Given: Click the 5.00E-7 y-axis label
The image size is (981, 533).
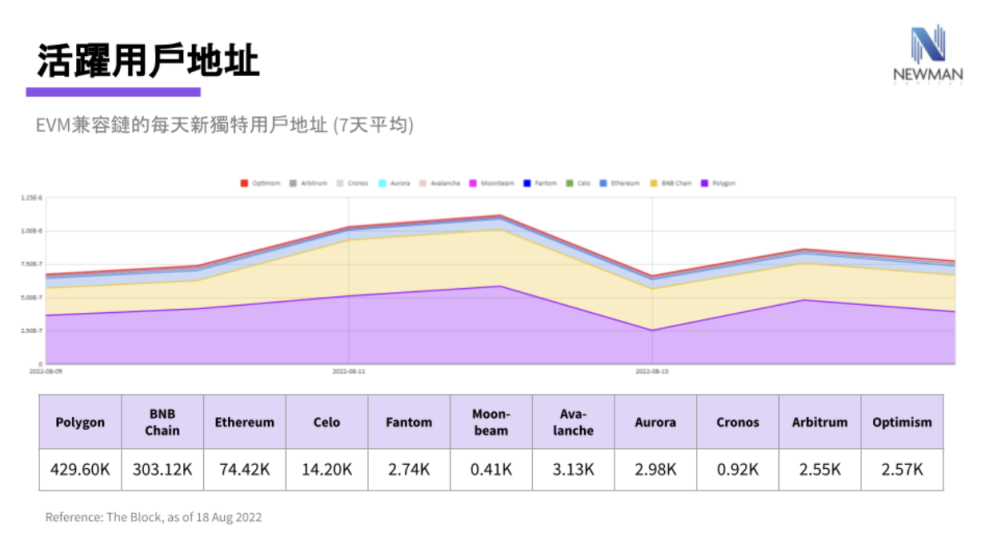Looking at the screenshot, I should [x=32, y=297].
